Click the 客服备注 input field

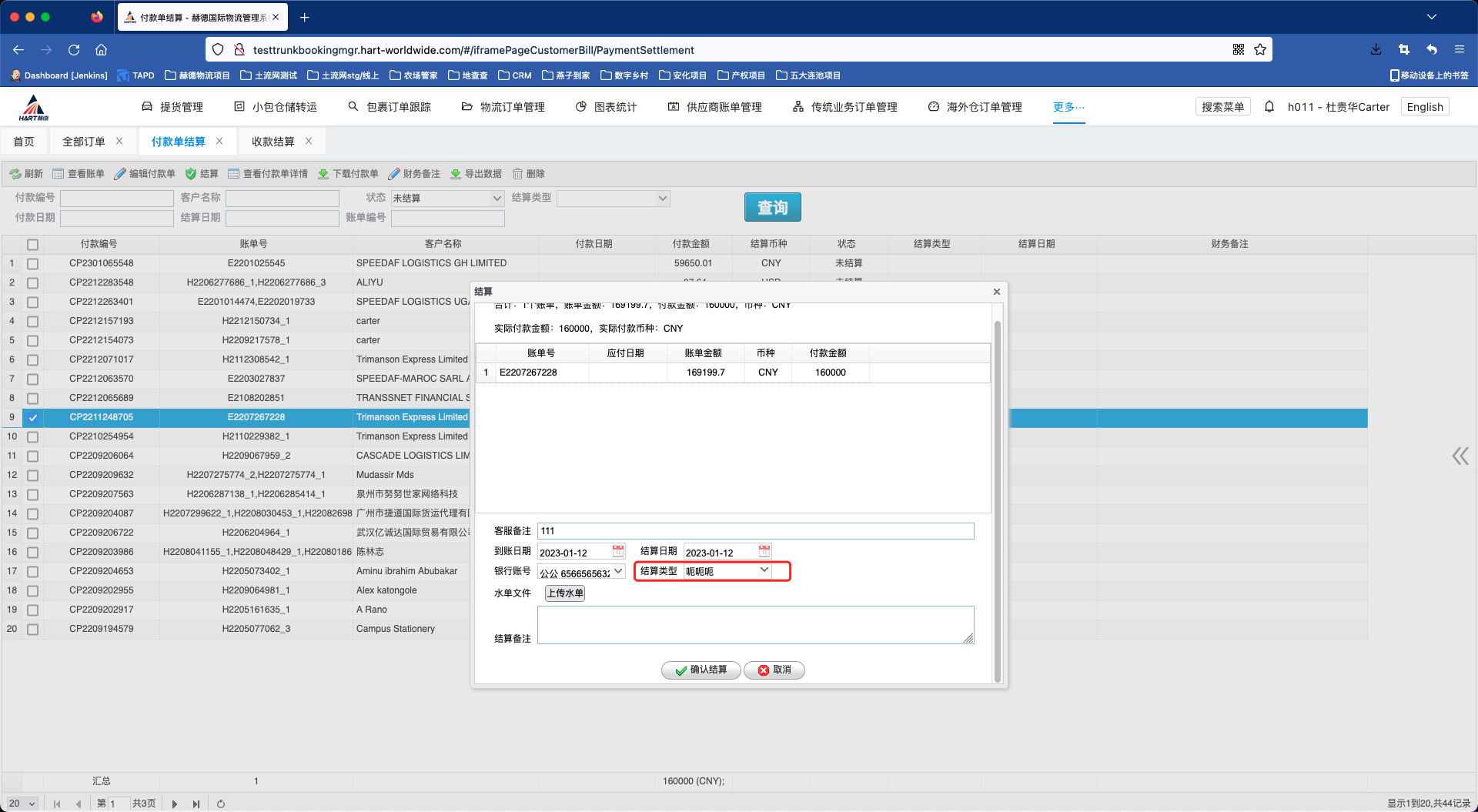754,530
